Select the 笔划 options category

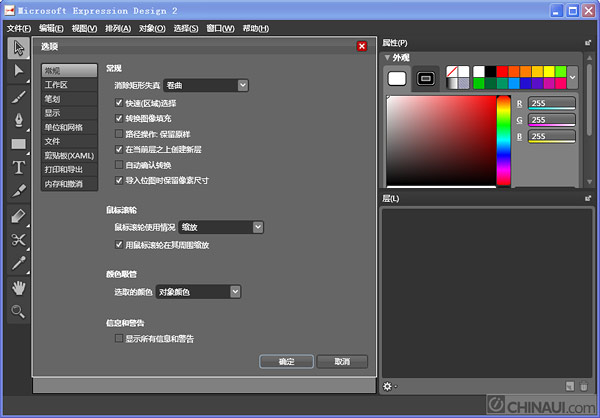(x=69, y=99)
